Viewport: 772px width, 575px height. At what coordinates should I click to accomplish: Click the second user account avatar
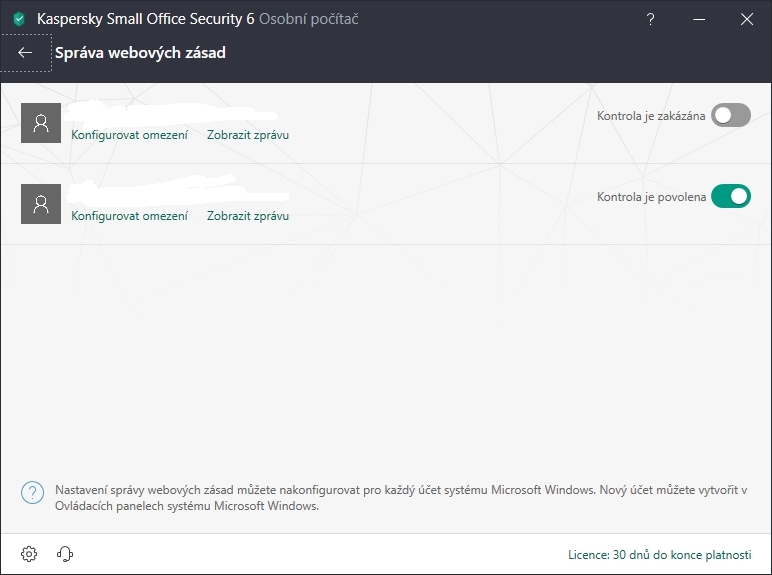[41, 204]
